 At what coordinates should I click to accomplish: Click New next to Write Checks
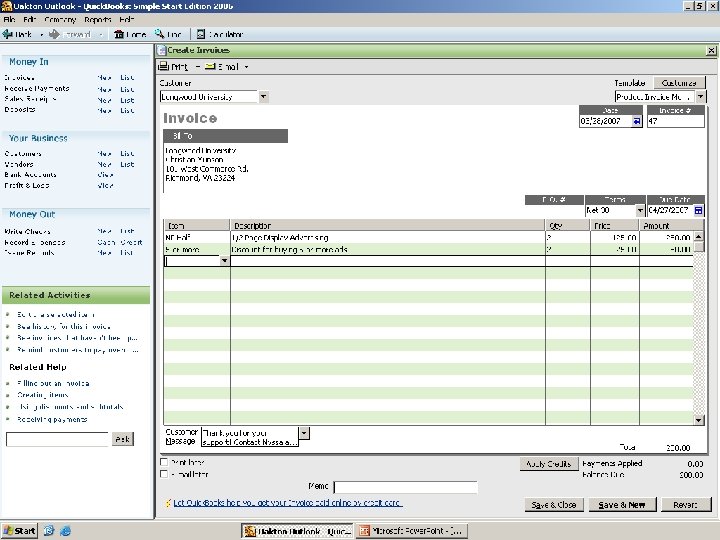pos(104,231)
